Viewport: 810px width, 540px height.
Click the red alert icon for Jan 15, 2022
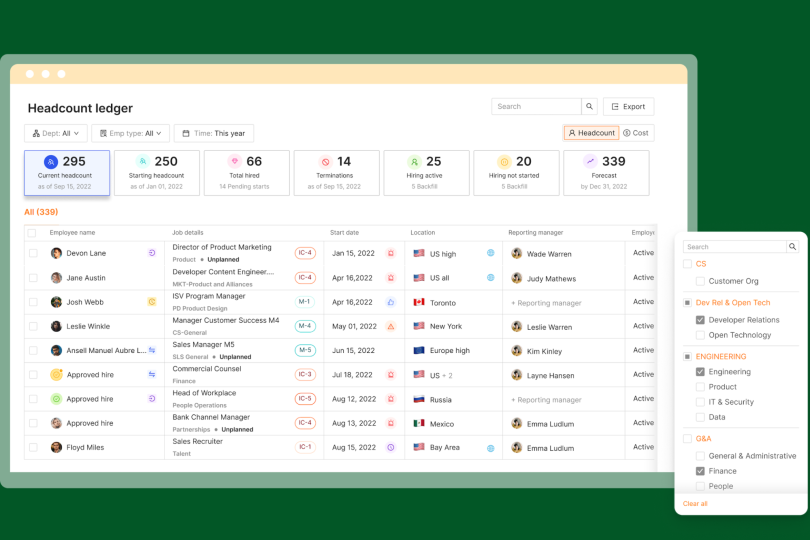(391, 253)
